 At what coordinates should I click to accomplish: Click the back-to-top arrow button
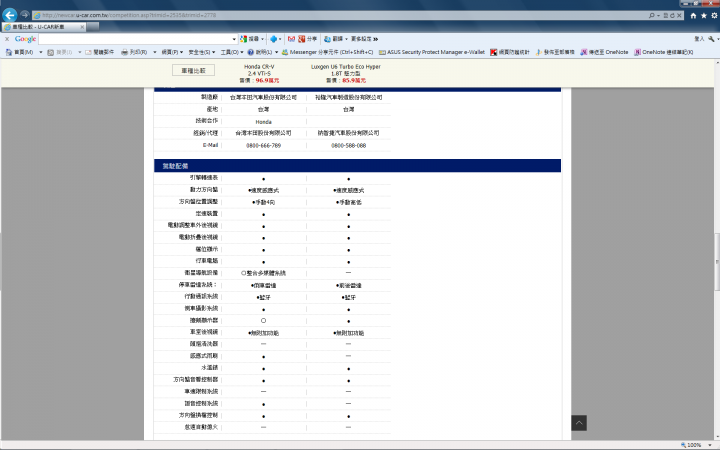point(579,423)
